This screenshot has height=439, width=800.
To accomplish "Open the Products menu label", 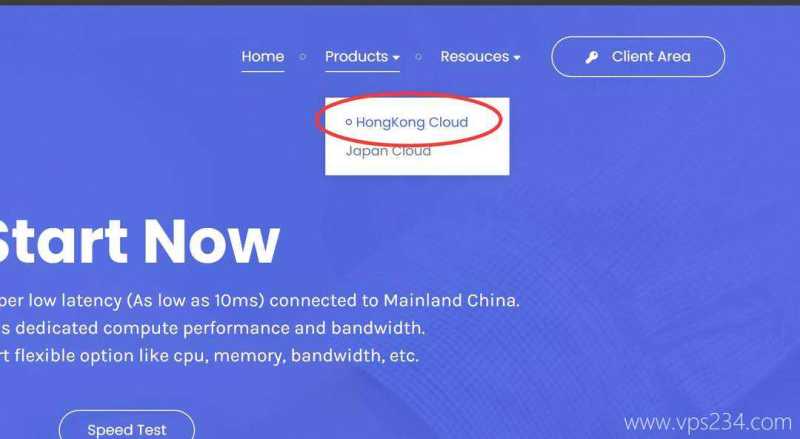I will pos(357,56).
